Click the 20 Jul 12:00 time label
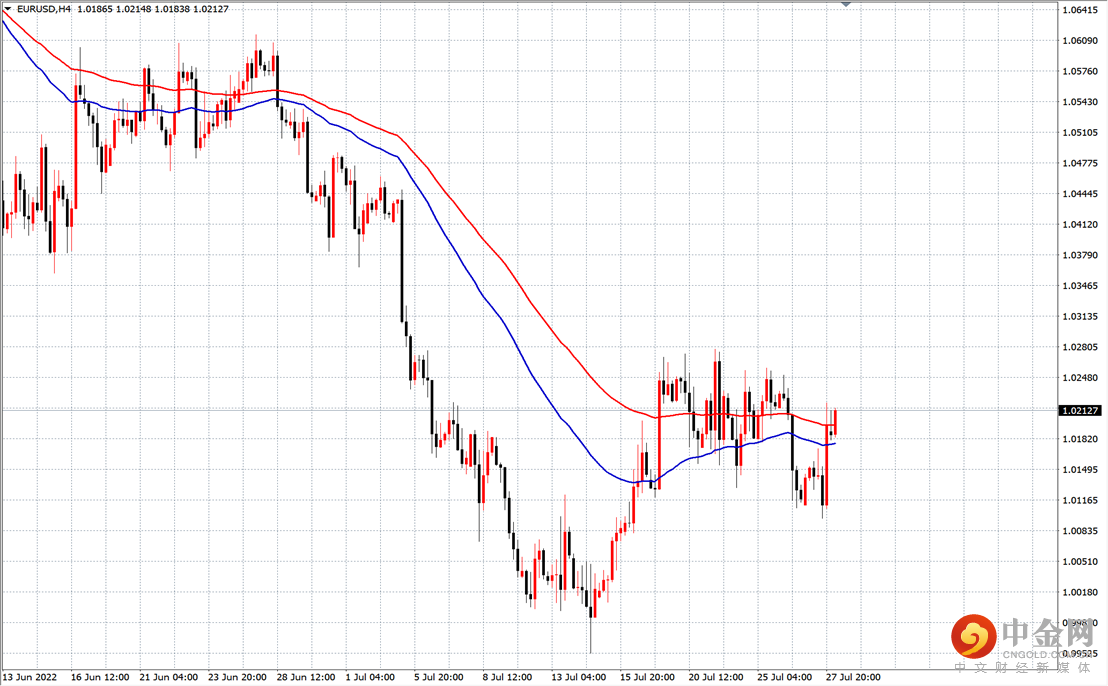The width and height of the screenshot is (1108, 686). tap(717, 677)
